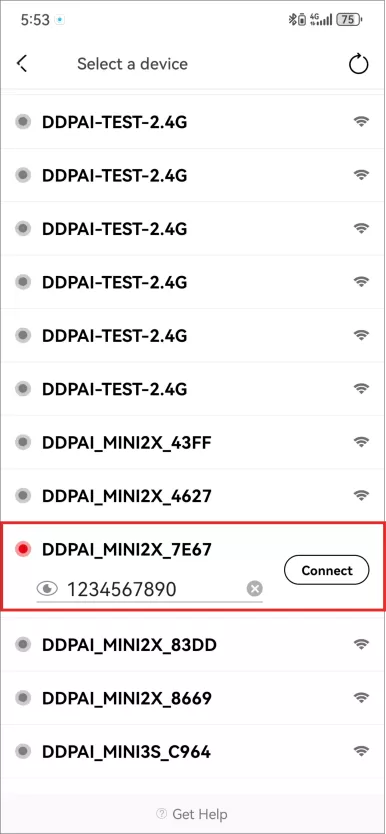Tap the back arrow icon
Screen dimensions: 386x834
pos(22,64)
